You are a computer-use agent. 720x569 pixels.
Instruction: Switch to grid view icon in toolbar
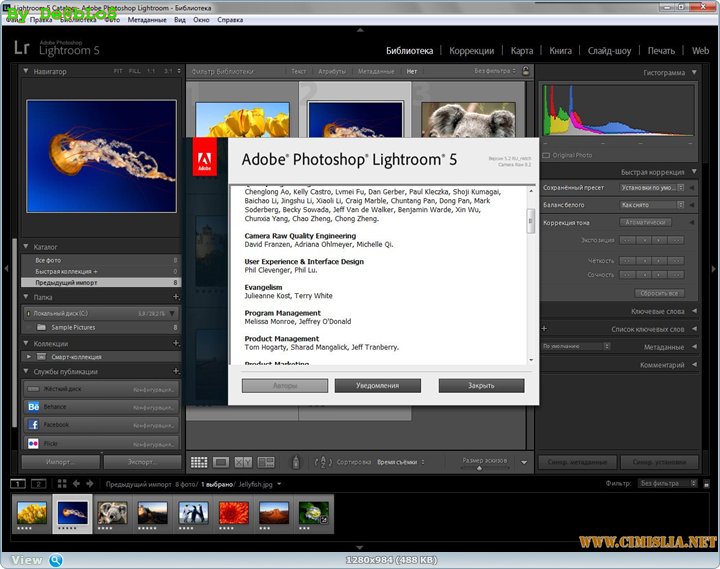click(199, 462)
